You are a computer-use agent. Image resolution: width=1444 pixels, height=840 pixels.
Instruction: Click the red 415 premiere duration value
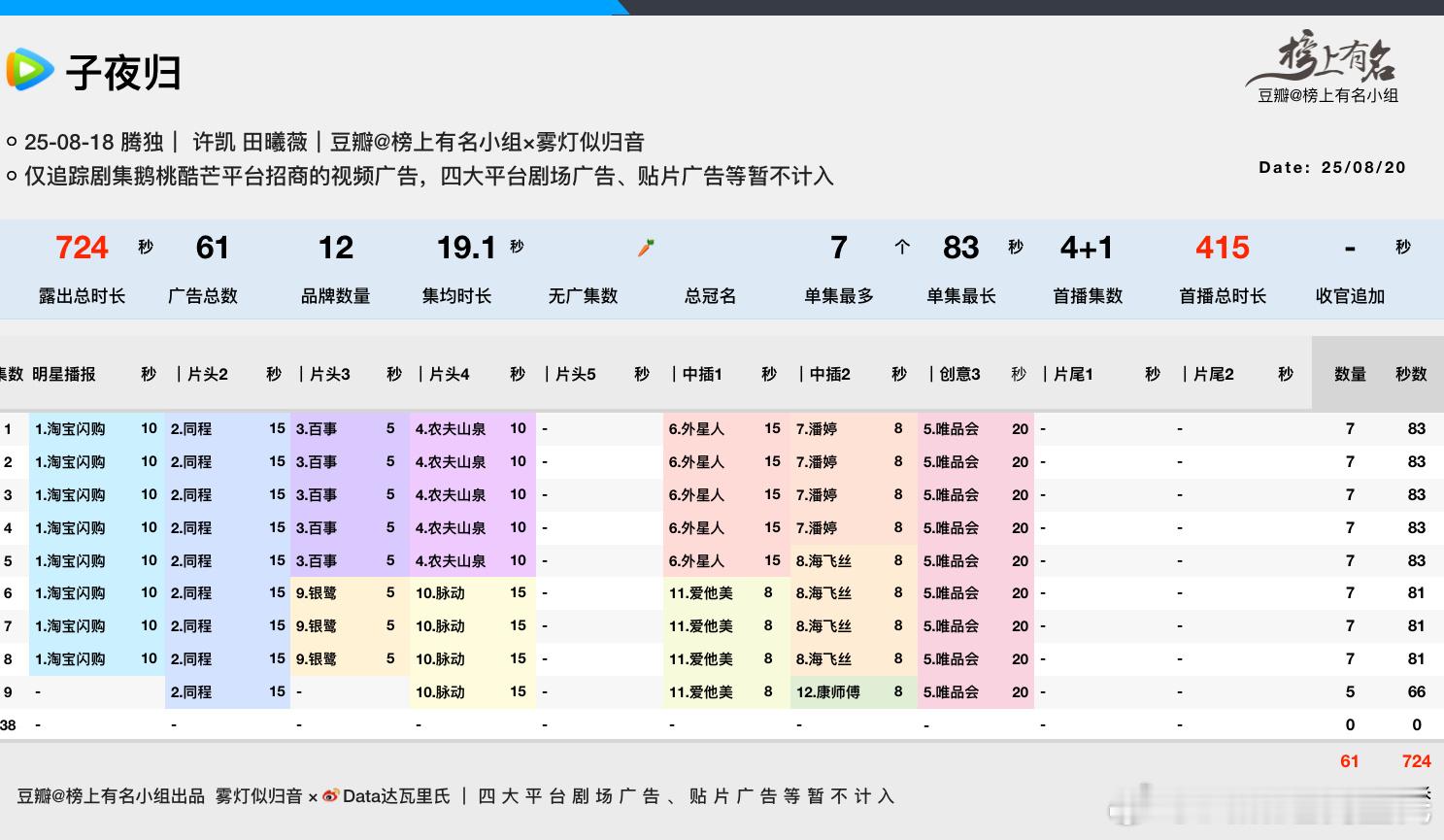click(x=1223, y=248)
